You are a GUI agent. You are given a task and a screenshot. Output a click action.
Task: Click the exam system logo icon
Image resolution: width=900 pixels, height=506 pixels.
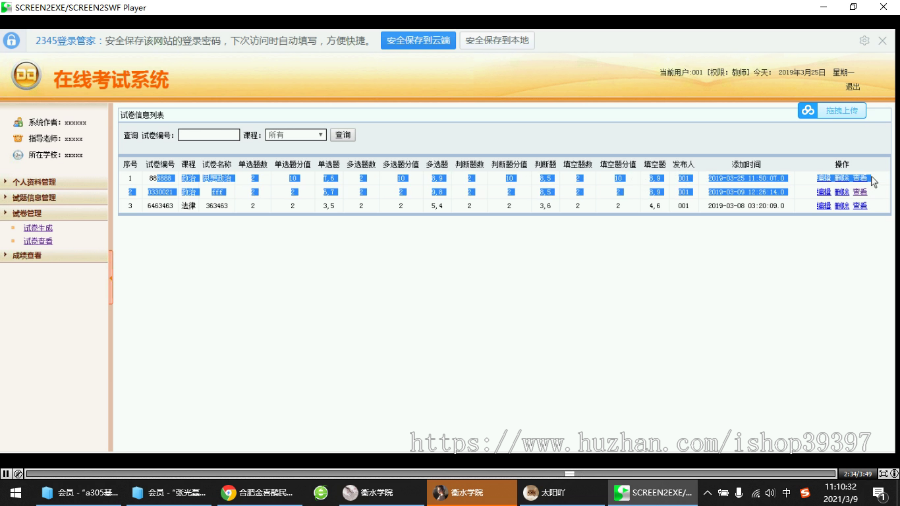click(26, 75)
